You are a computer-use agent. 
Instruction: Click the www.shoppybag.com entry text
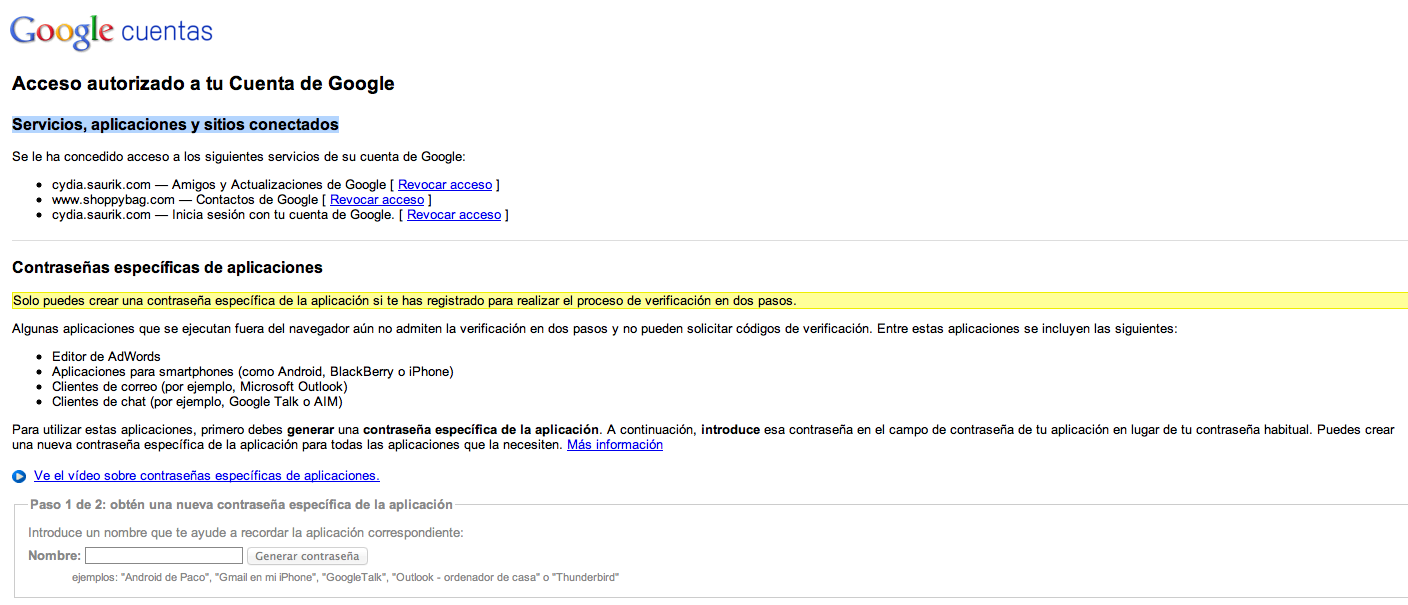point(185,199)
